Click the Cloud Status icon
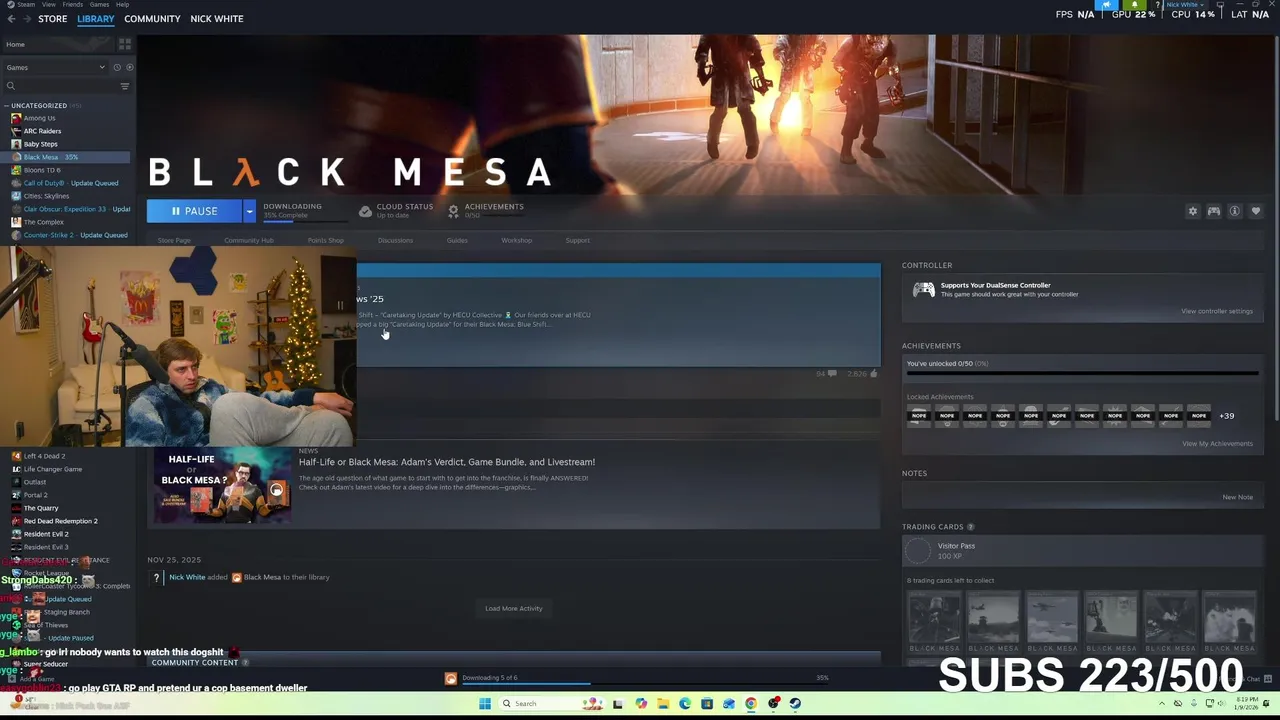The height and width of the screenshot is (720, 1280). [365, 211]
